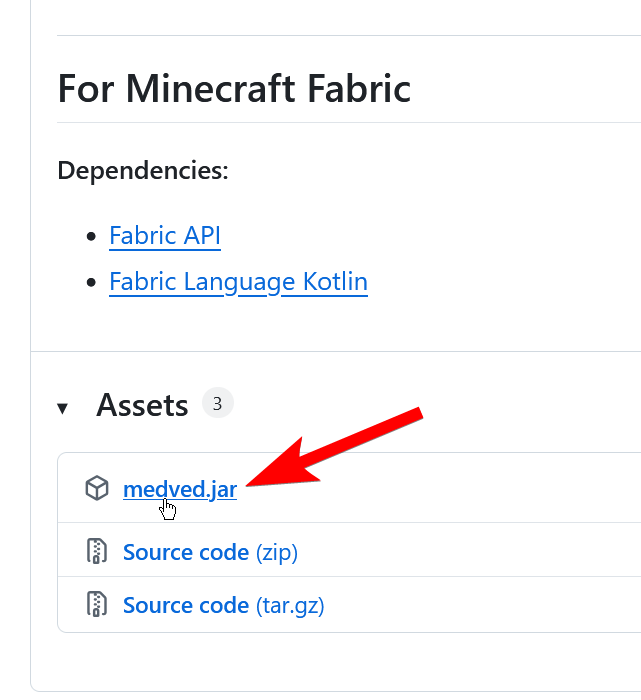
Task: Click the Dependencies: label
Action: pyautogui.click(x=143, y=171)
